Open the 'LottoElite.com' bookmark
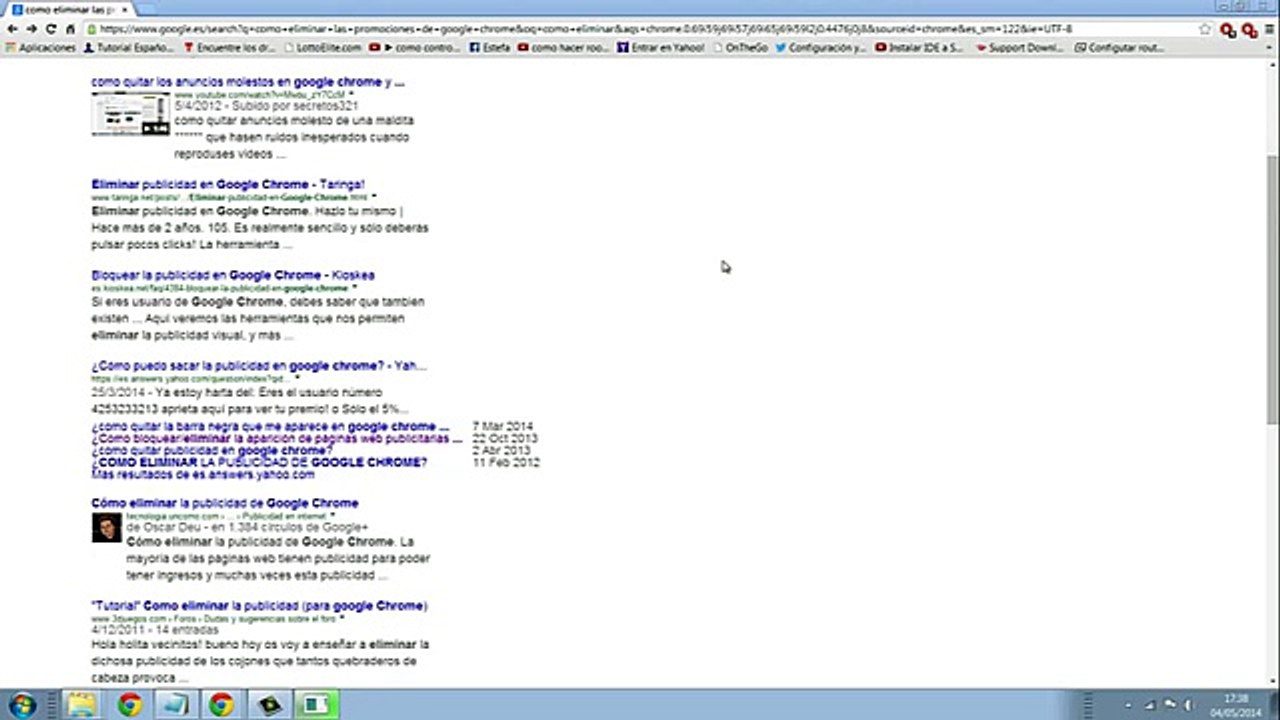 tap(322, 47)
